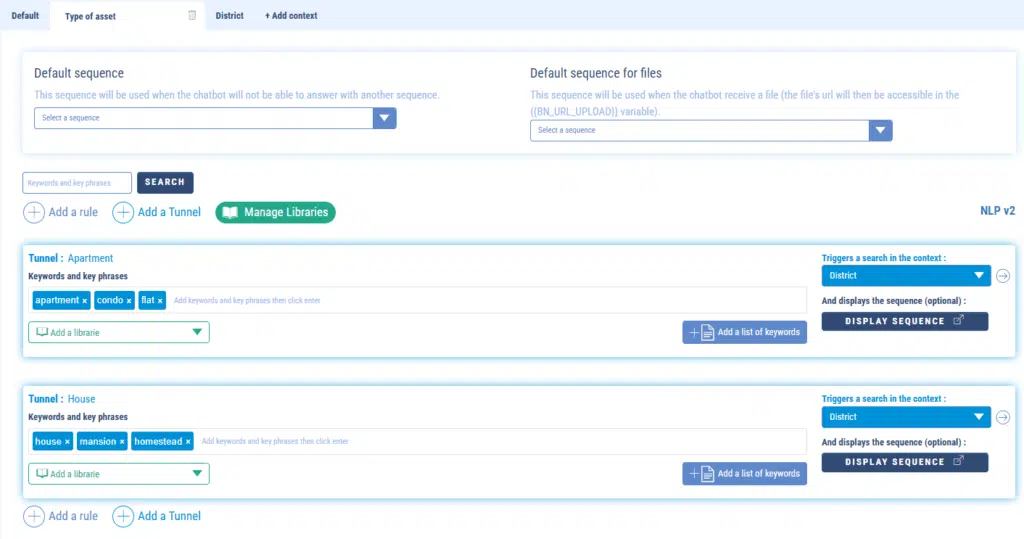Click the arrow icon next to Apartment's District context
Screen dimensions: 1024x539
1003,276
